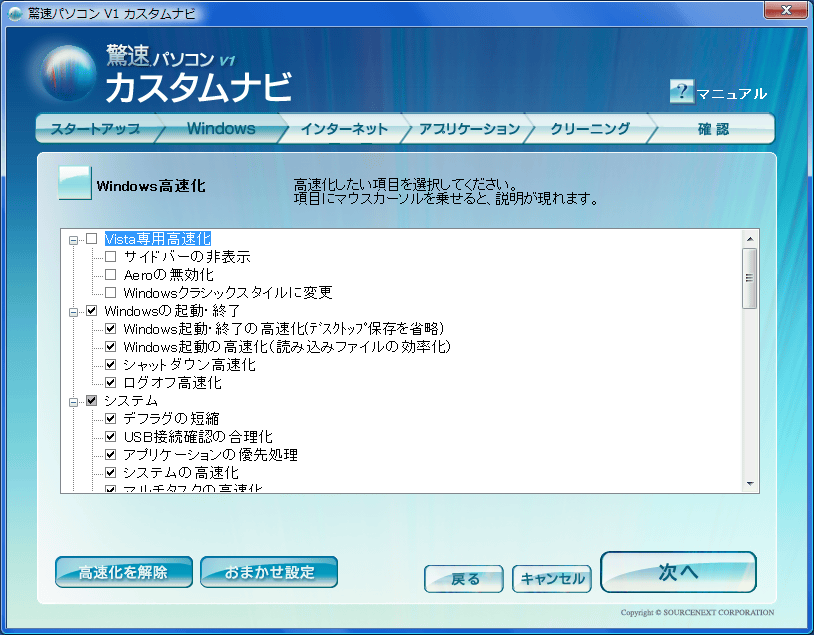Select the アプリケーションの優先処理 row text

(x=210, y=455)
